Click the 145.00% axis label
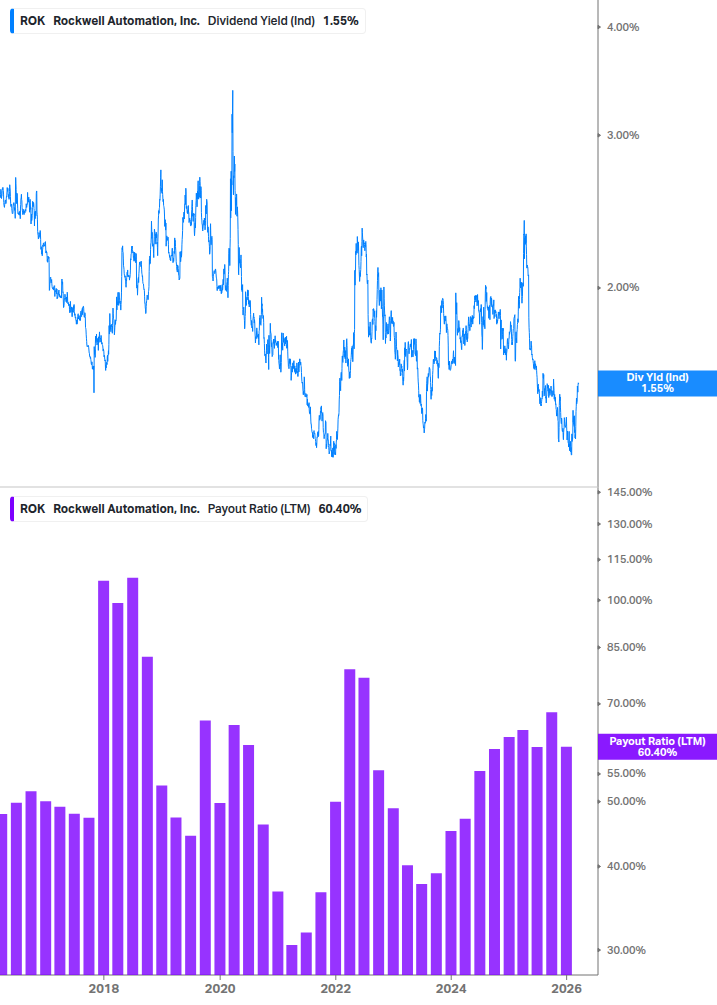Viewport: 717px width, 1005px height. pyautogui.click(x=629, y=492)
